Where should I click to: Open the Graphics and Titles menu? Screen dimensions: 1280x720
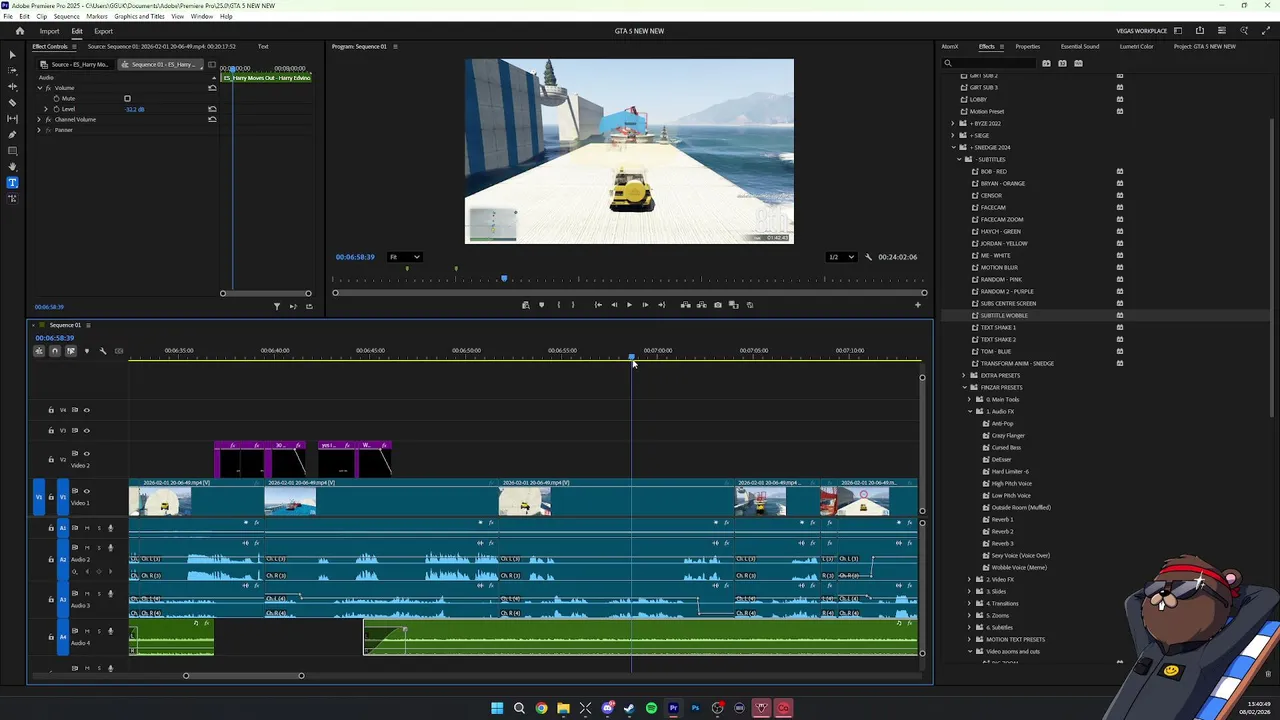pos(139,17)
